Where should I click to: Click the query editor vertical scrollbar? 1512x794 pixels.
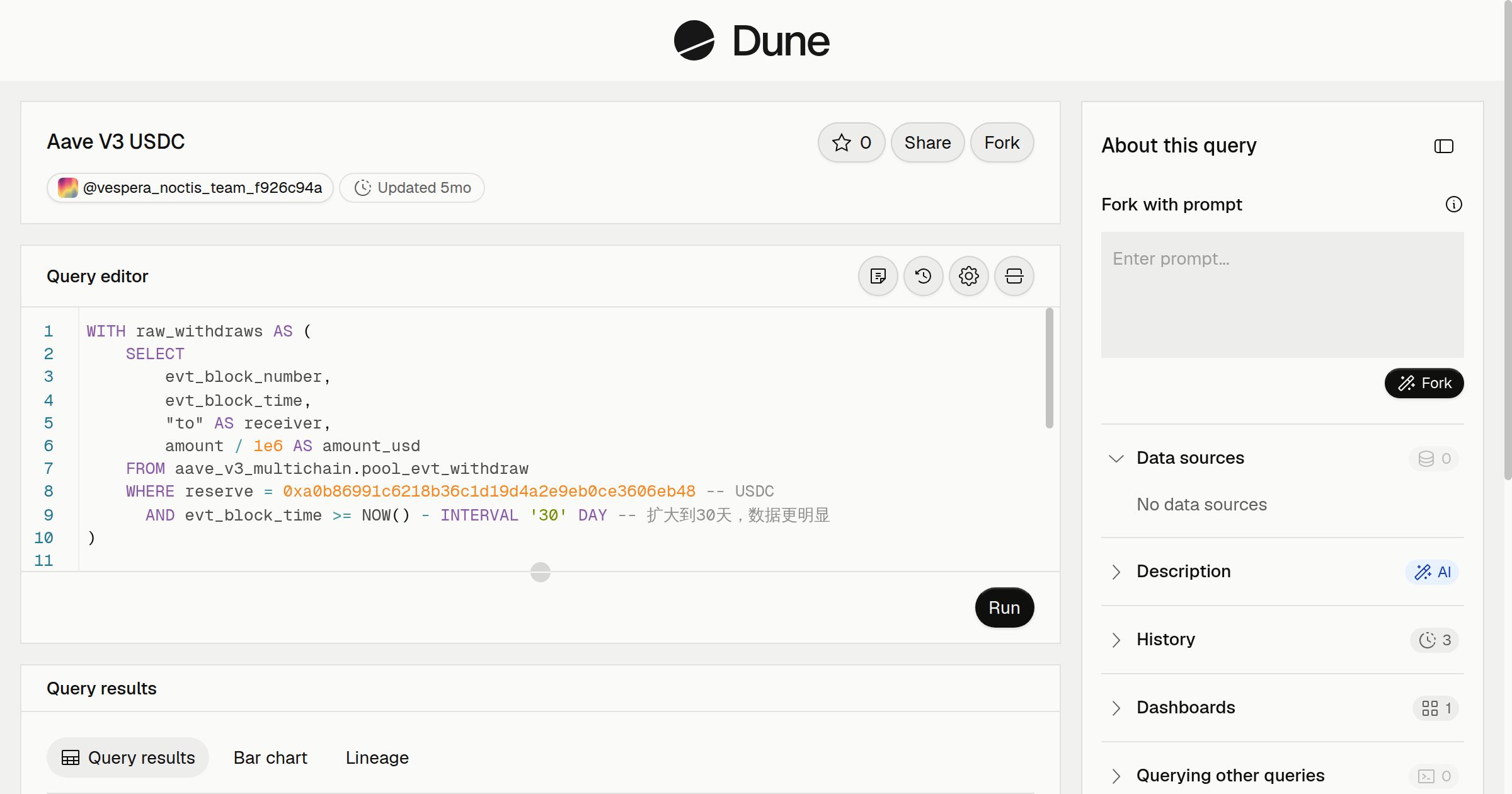[x=1049, y=368]
